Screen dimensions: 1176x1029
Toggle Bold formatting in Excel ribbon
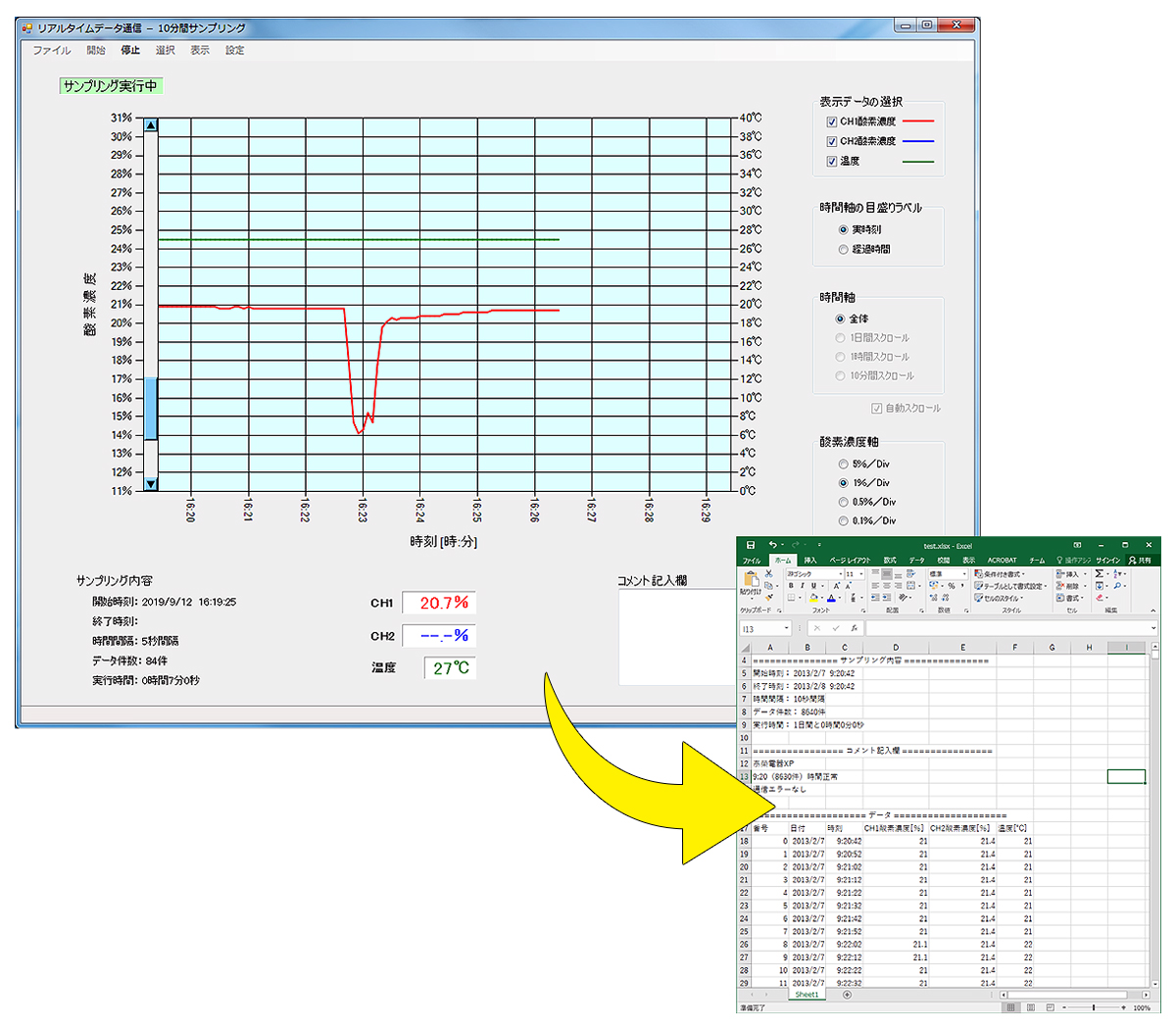(x=791, y=586)
